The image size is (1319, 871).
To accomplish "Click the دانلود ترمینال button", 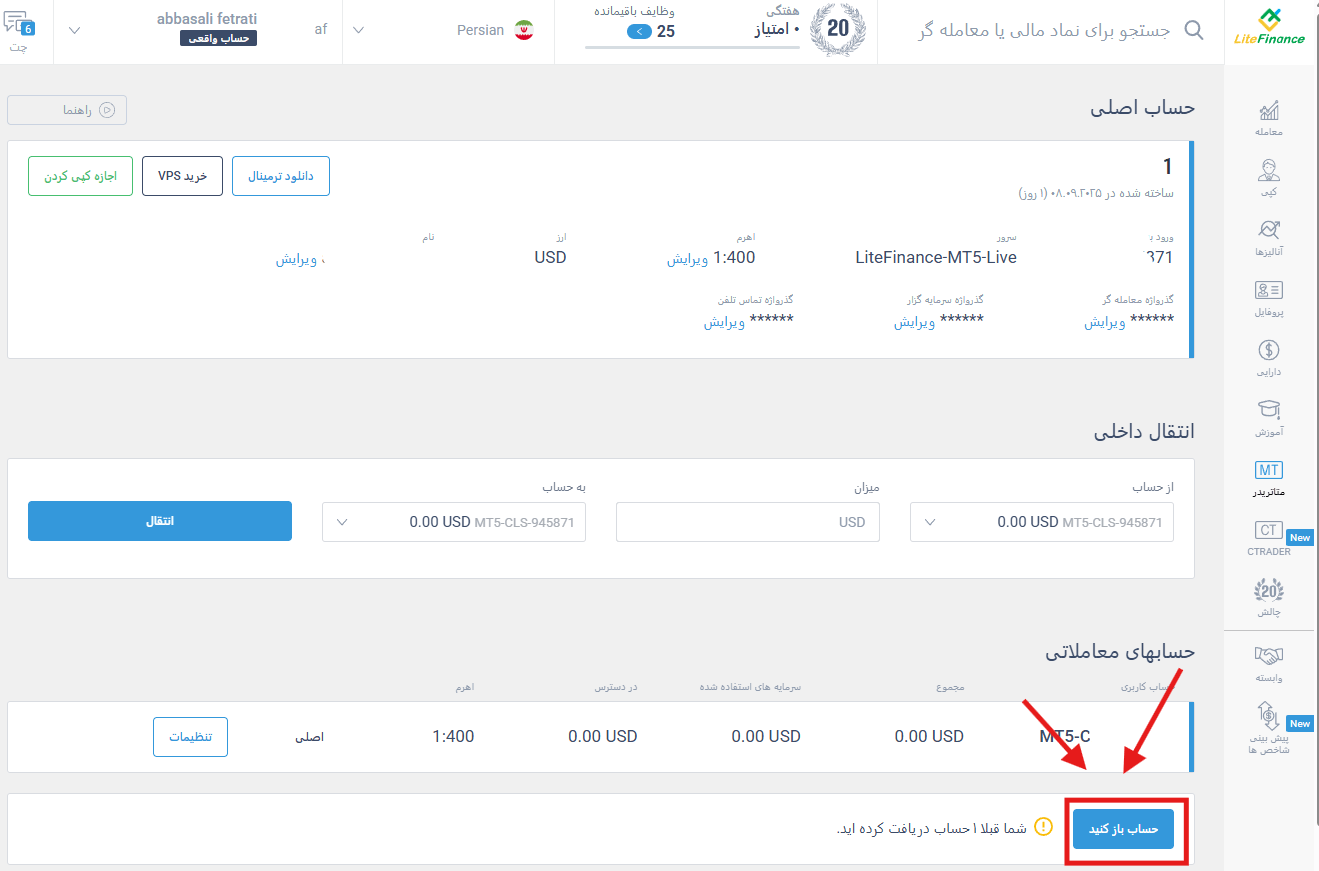I will pyautogui.click(x=281, y=176).
